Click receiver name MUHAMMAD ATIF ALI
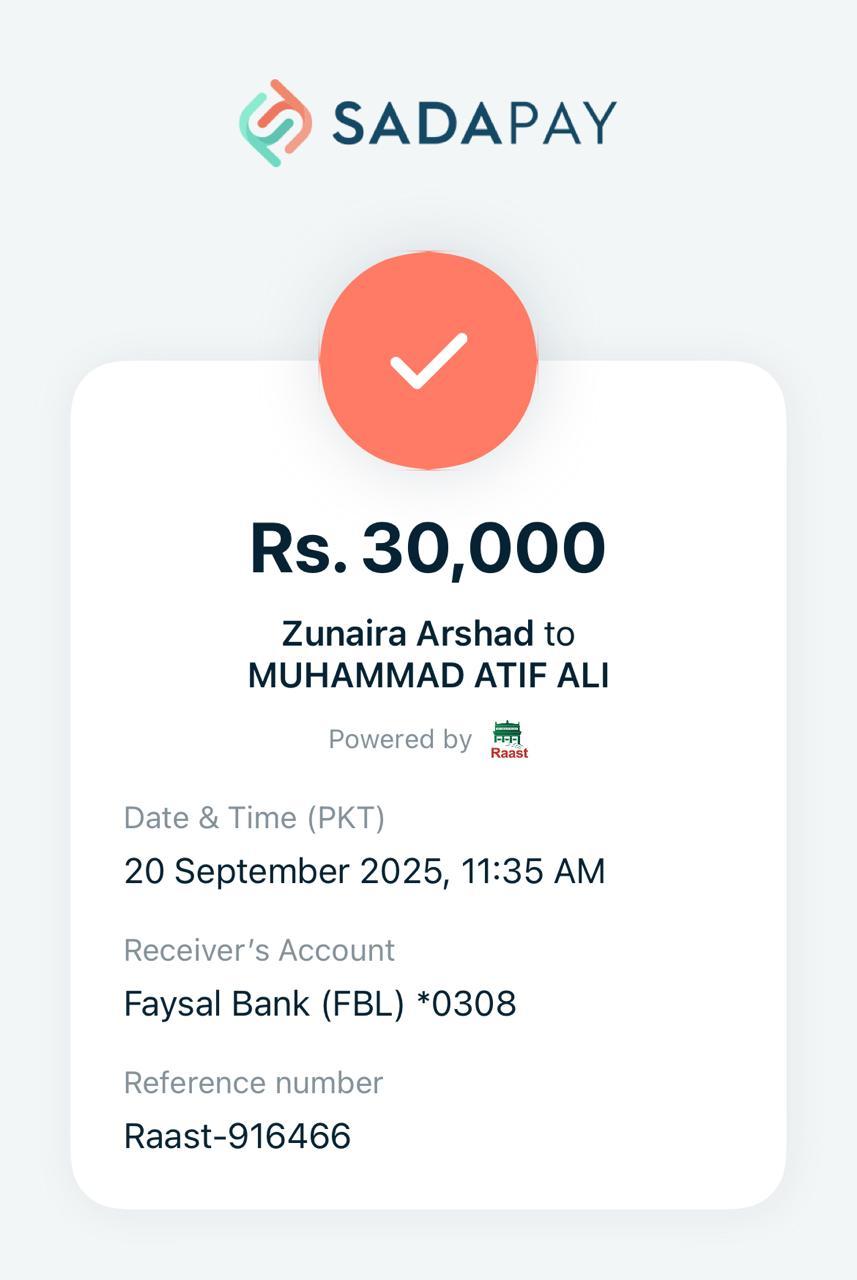This screenshot has height=1280, width=857. [428, 676]
